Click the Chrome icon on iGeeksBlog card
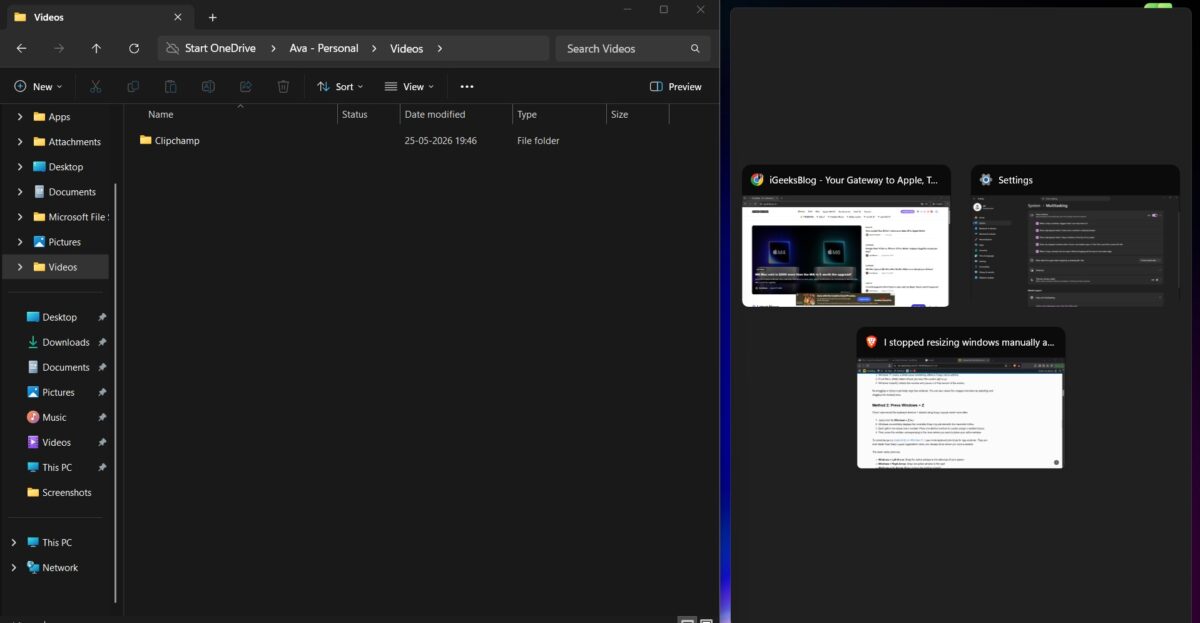 757,180
